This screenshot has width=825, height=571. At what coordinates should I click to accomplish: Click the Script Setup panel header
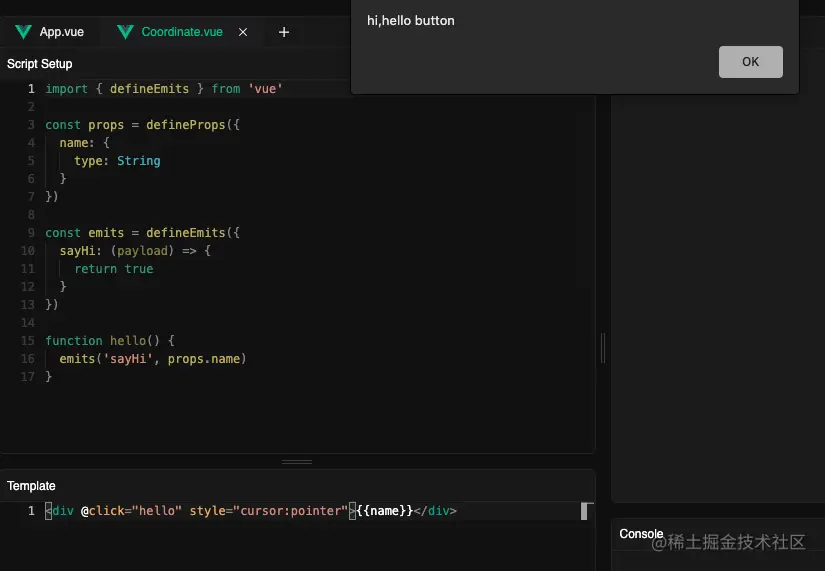[x=39, y=64]
